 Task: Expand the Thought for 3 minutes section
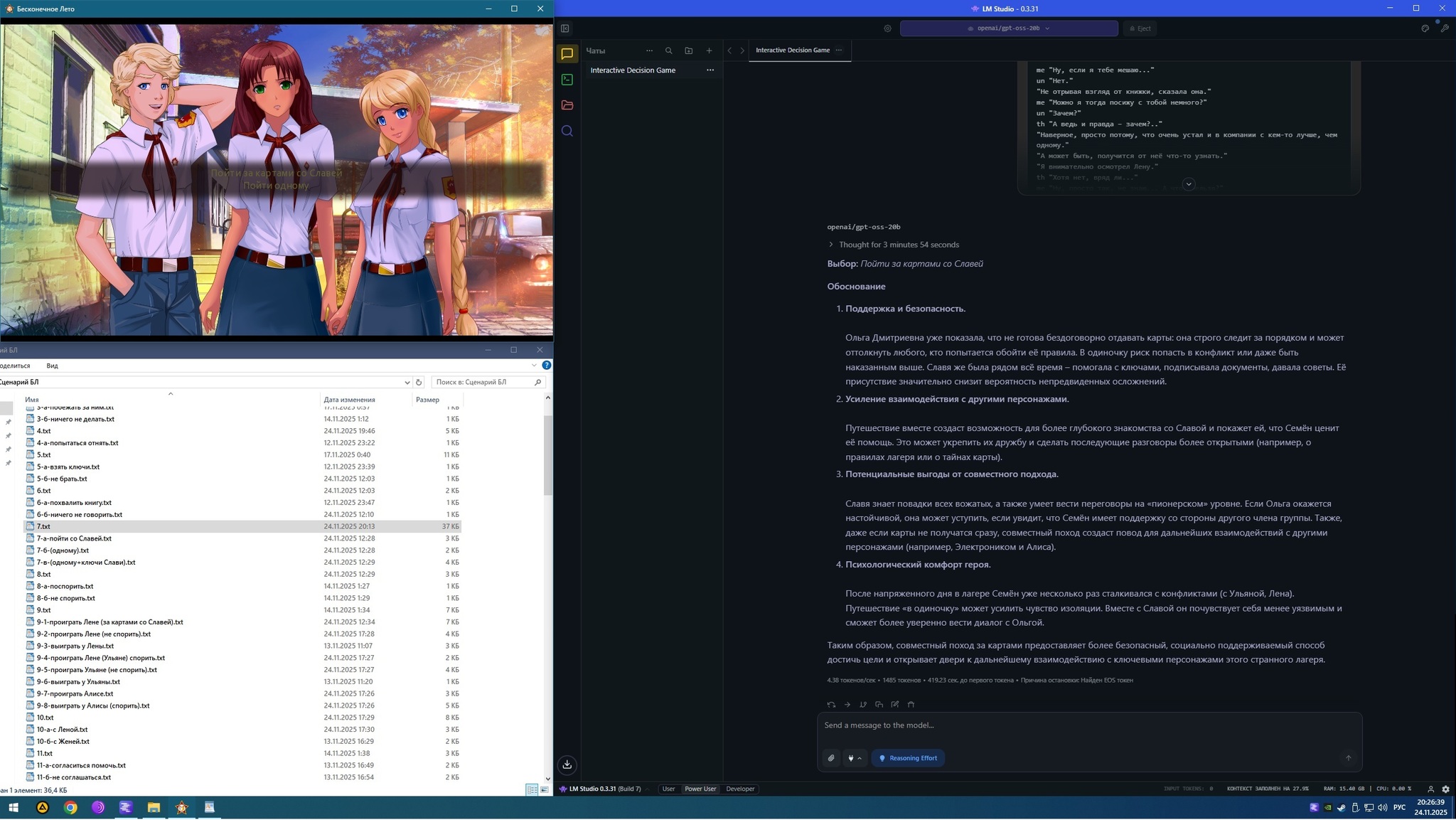[898, 245]
